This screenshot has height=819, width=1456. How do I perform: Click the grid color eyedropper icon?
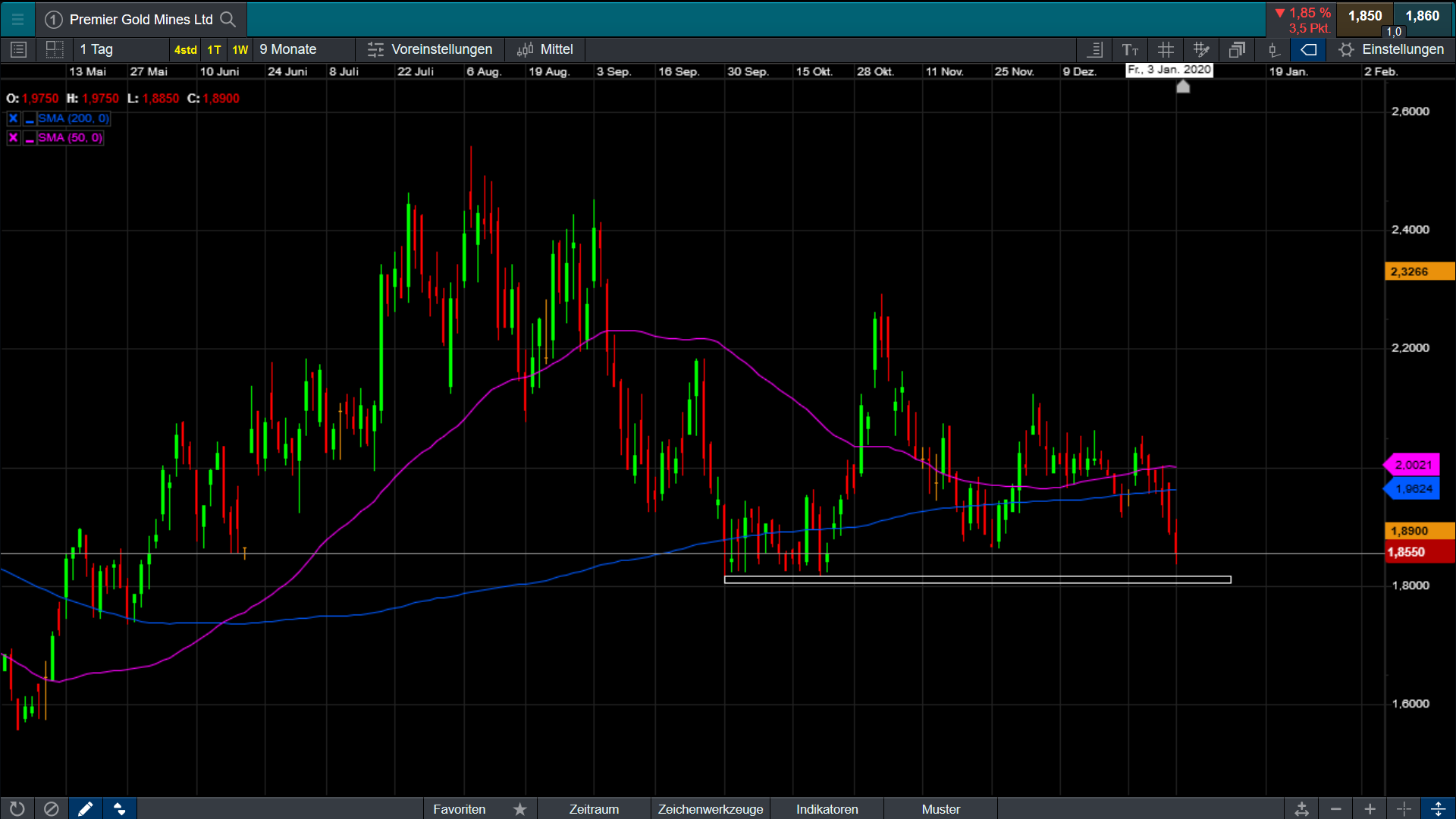[1201, 50]
